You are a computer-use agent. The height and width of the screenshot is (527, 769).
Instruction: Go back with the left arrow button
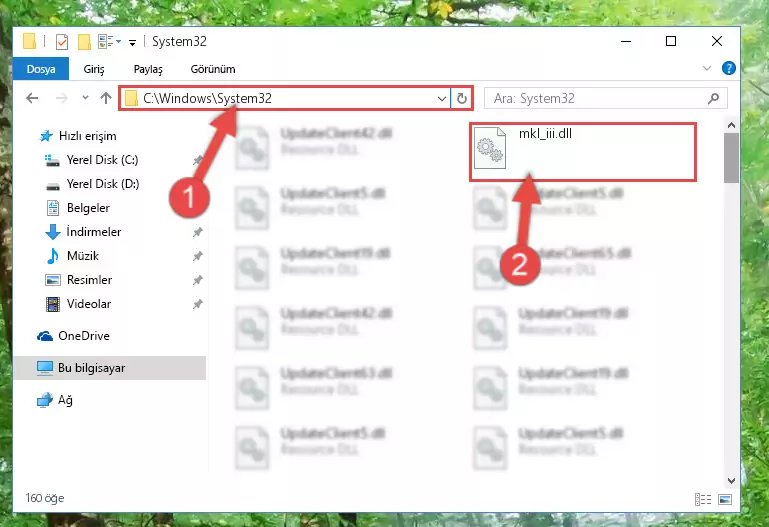(x=32, y=99)
